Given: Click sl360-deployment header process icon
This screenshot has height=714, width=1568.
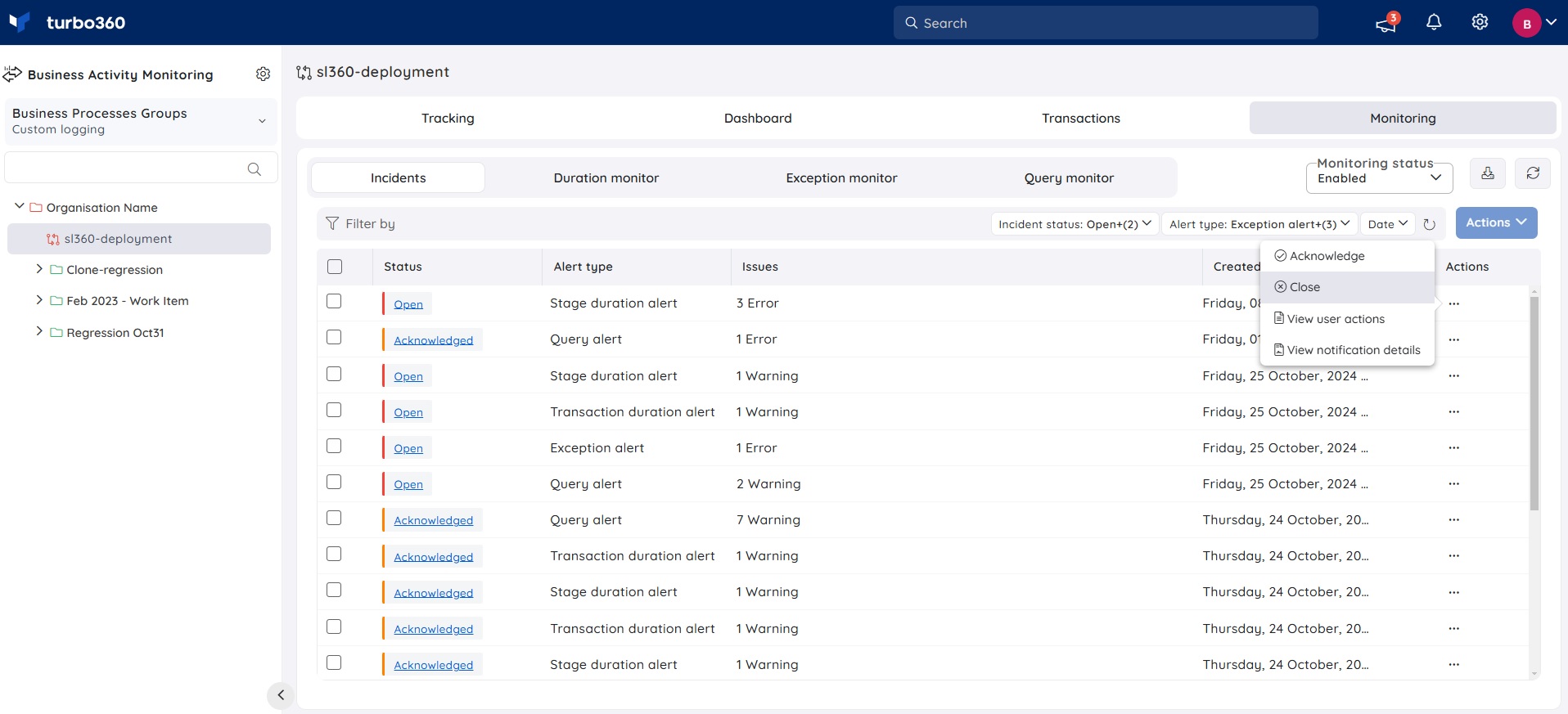Looking at the screenshot, I should click(304, 73).
